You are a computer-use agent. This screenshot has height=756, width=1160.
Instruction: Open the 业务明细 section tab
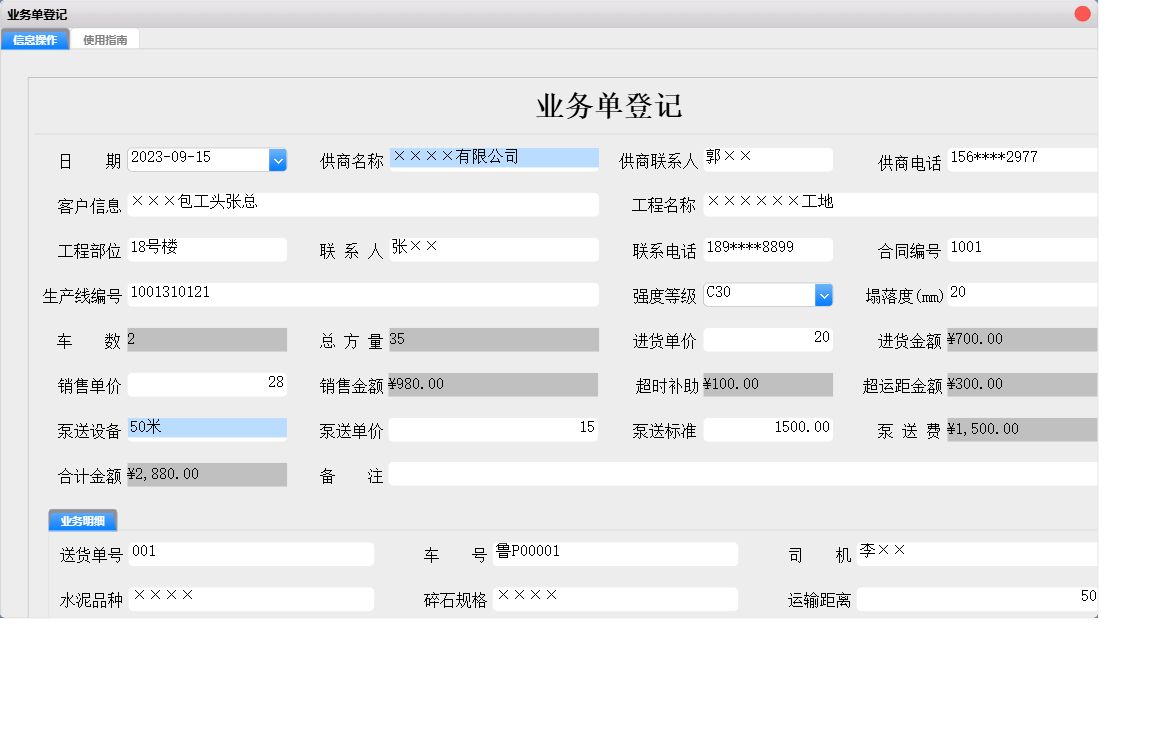pos(82,520)
